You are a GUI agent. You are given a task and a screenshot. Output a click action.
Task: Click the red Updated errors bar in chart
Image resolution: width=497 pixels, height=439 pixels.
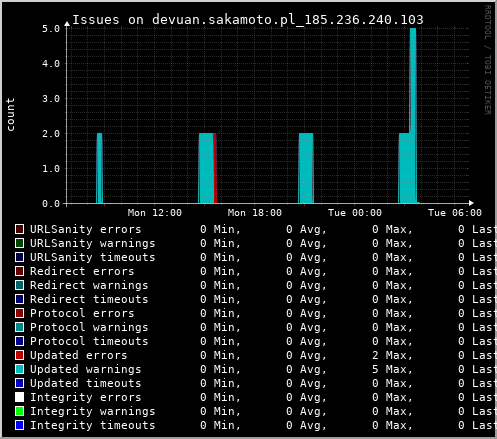tap(215, 168)
